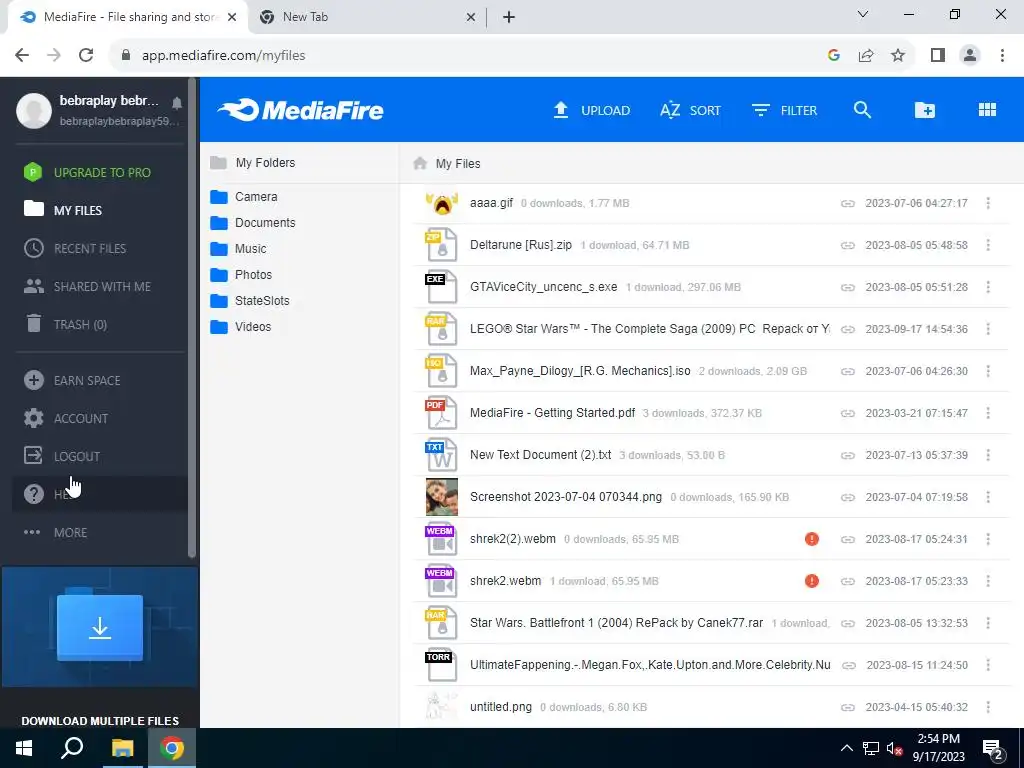Open Account settings in sidebar
The width and height of the screenshot is (1024, 768).
(x=66, y=418)
